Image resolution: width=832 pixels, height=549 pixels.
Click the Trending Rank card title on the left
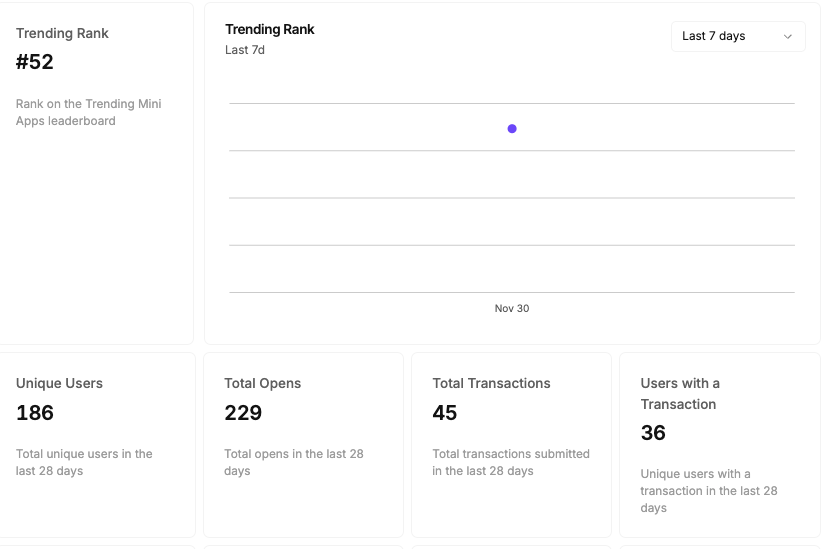point(62,33)
